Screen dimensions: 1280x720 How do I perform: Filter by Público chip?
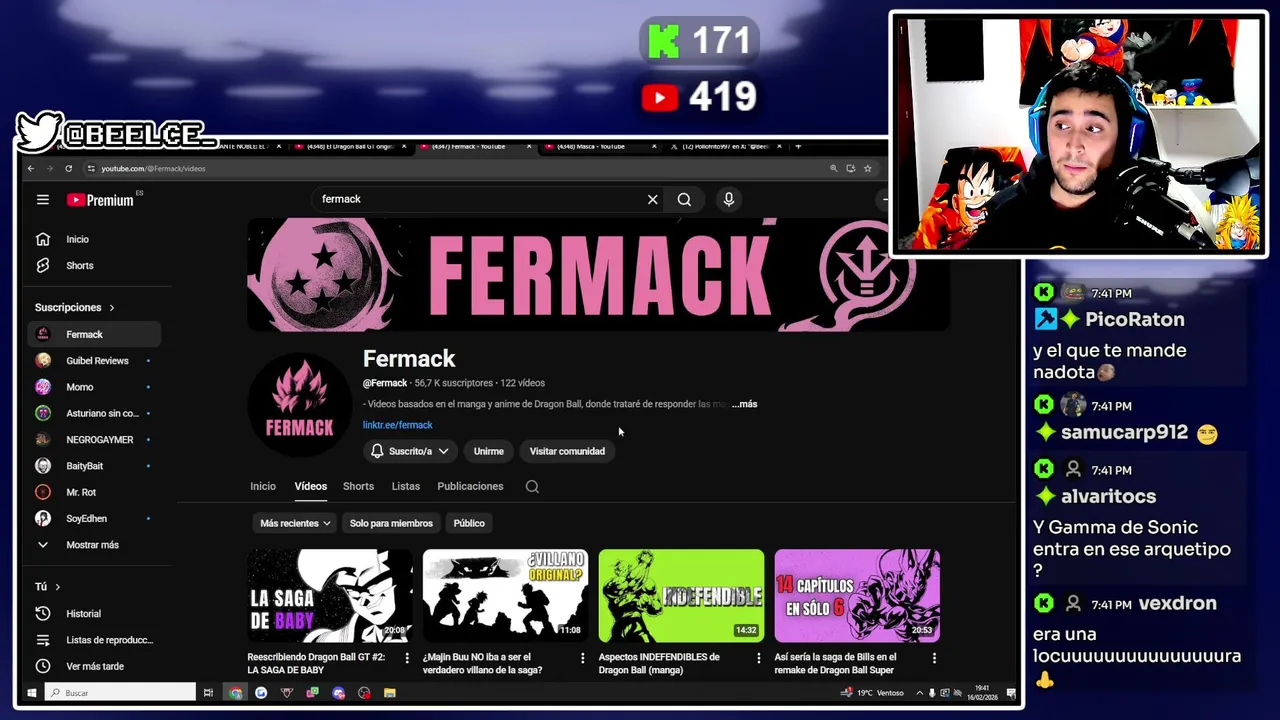pos(469,523)
